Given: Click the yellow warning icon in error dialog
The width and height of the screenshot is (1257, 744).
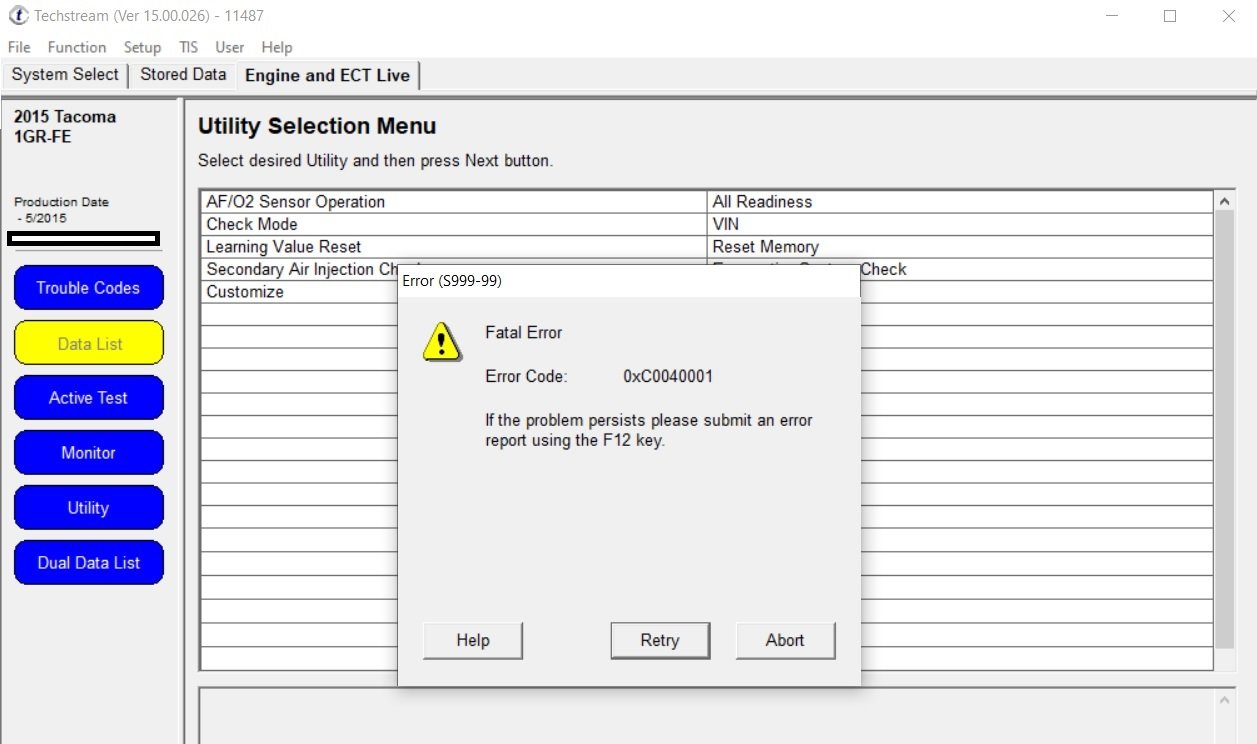Looking at the screenshot, I should click(440, 342).
